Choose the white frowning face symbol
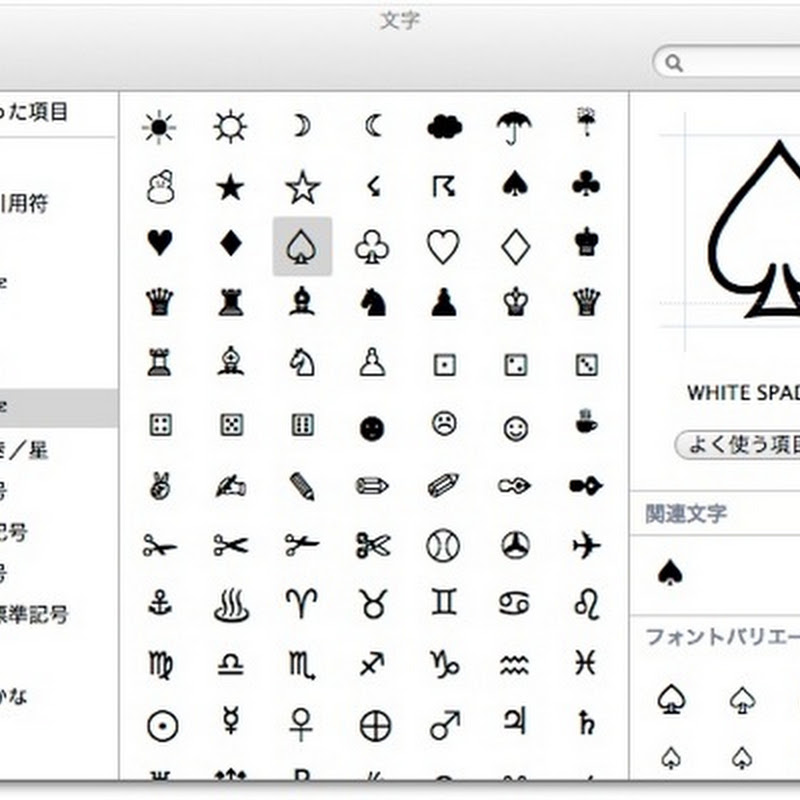 444,423
